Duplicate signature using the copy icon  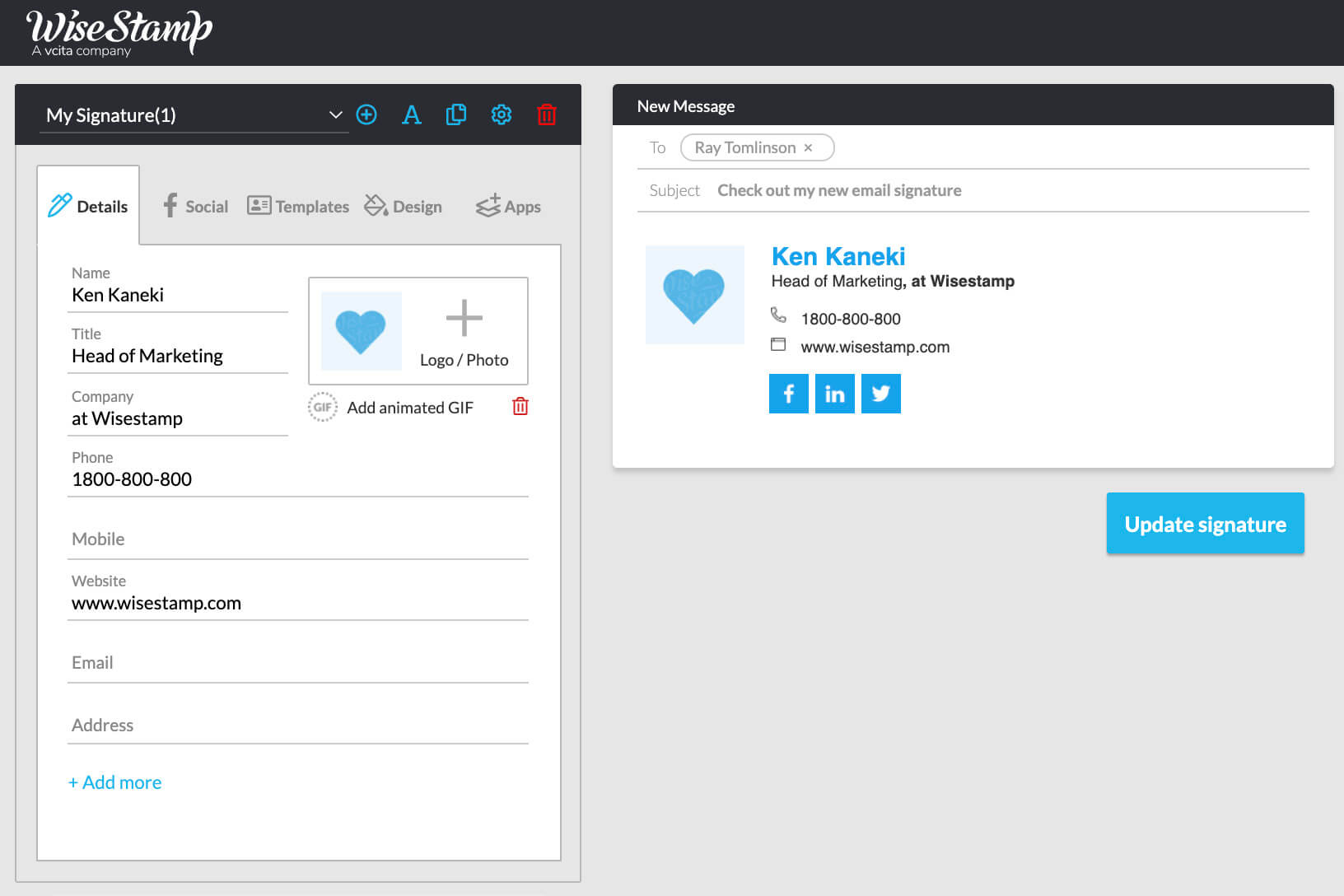(455, 114)
